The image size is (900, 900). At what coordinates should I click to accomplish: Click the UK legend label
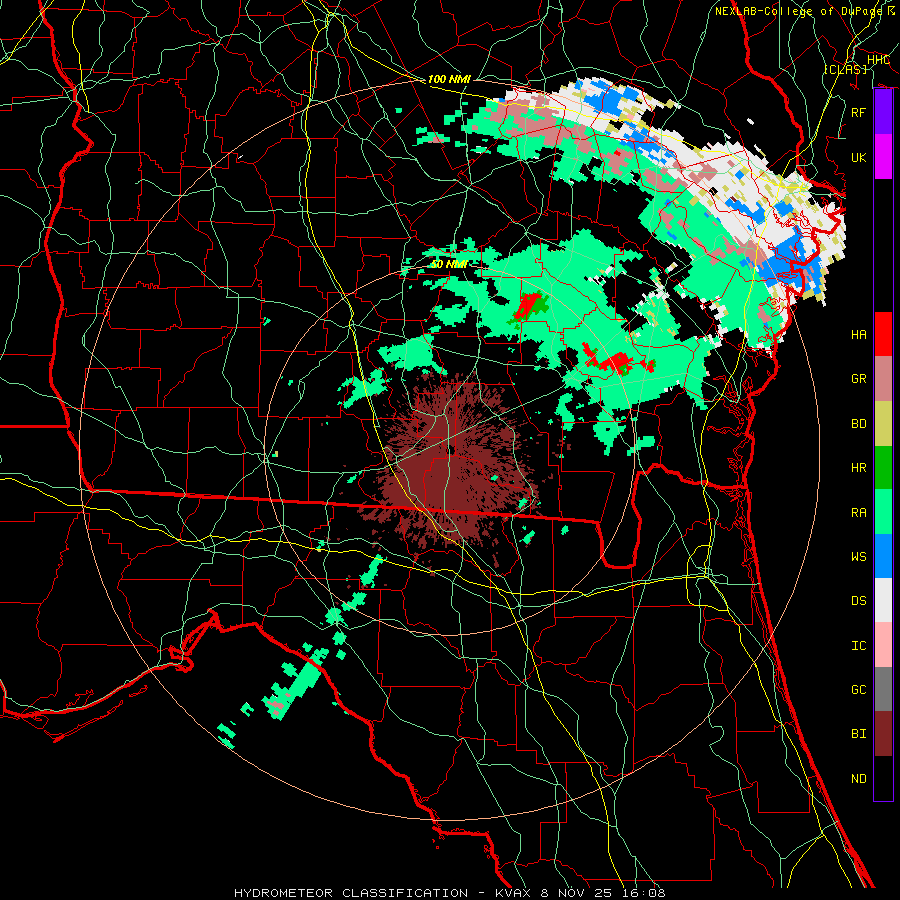click(x=858, y=157)
